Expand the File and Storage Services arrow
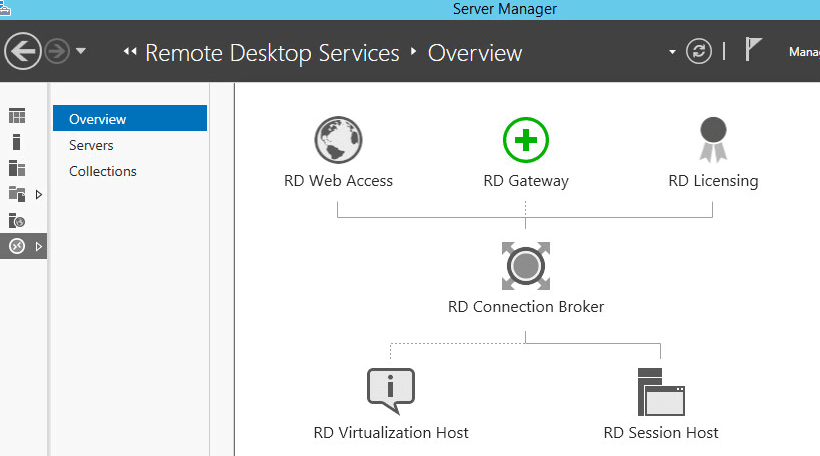 point(39,194)
